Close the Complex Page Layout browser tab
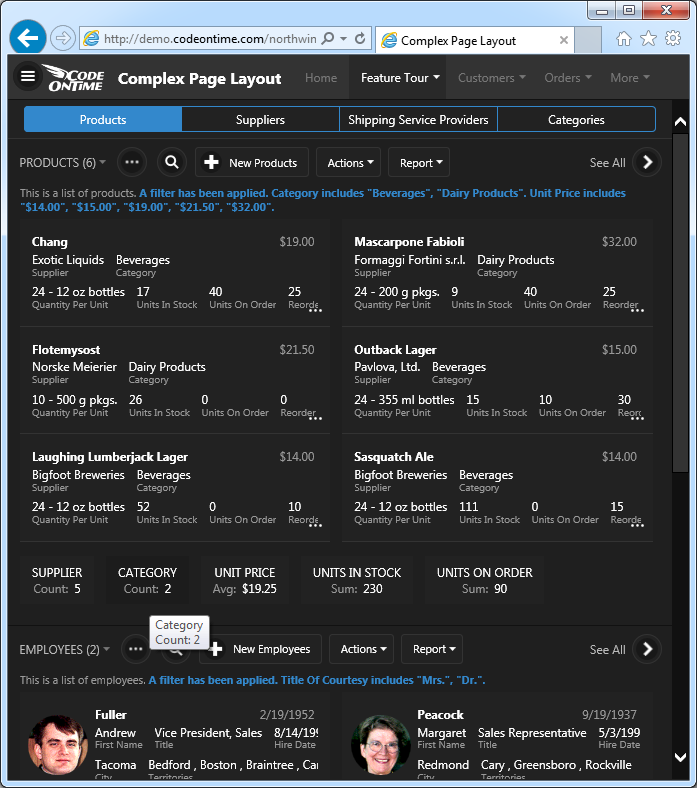The image size is (697, 788). point(564,40)
